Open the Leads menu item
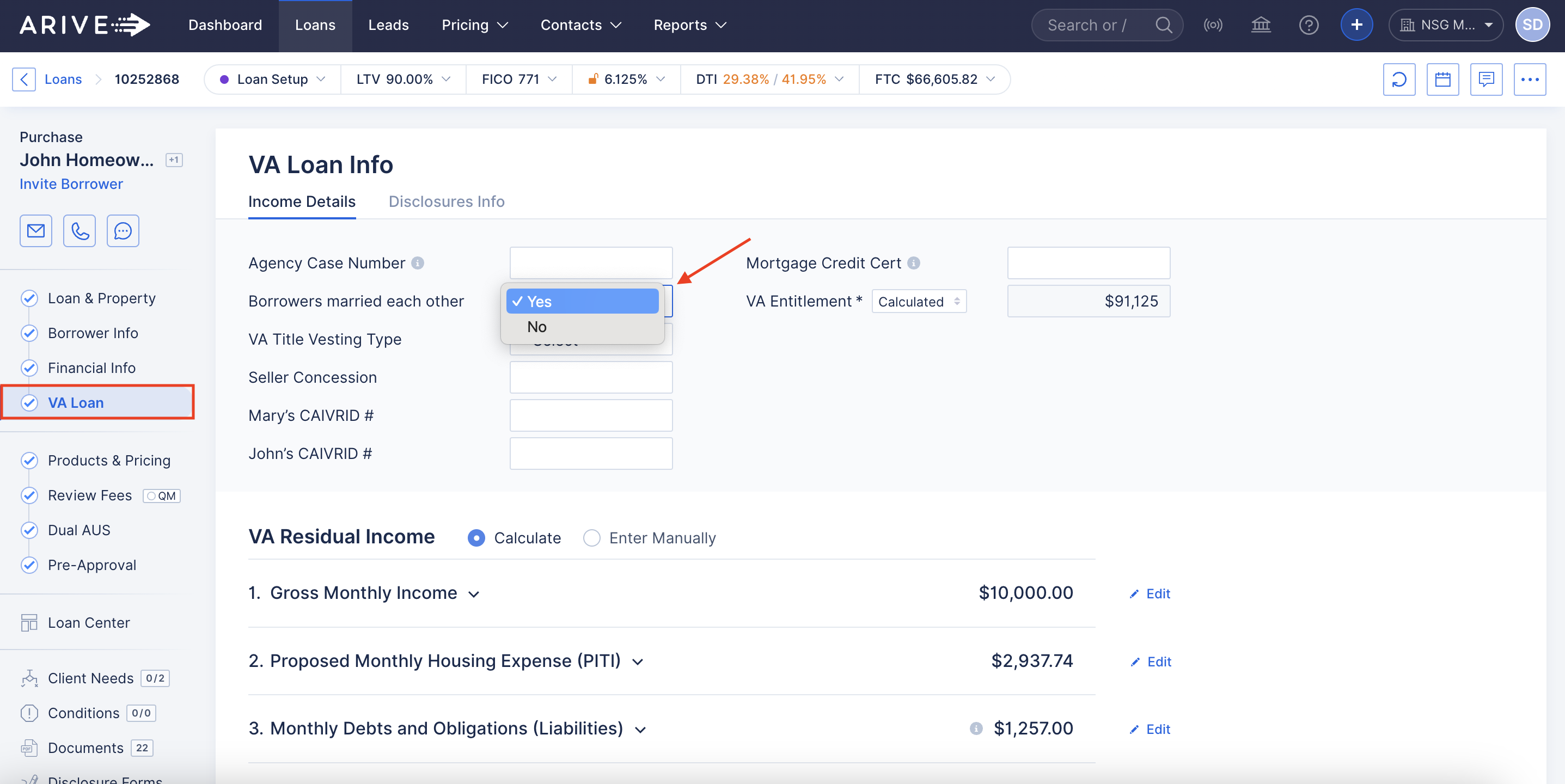The height and width of the screenshot is (784, 1565). tap(388, 25)
